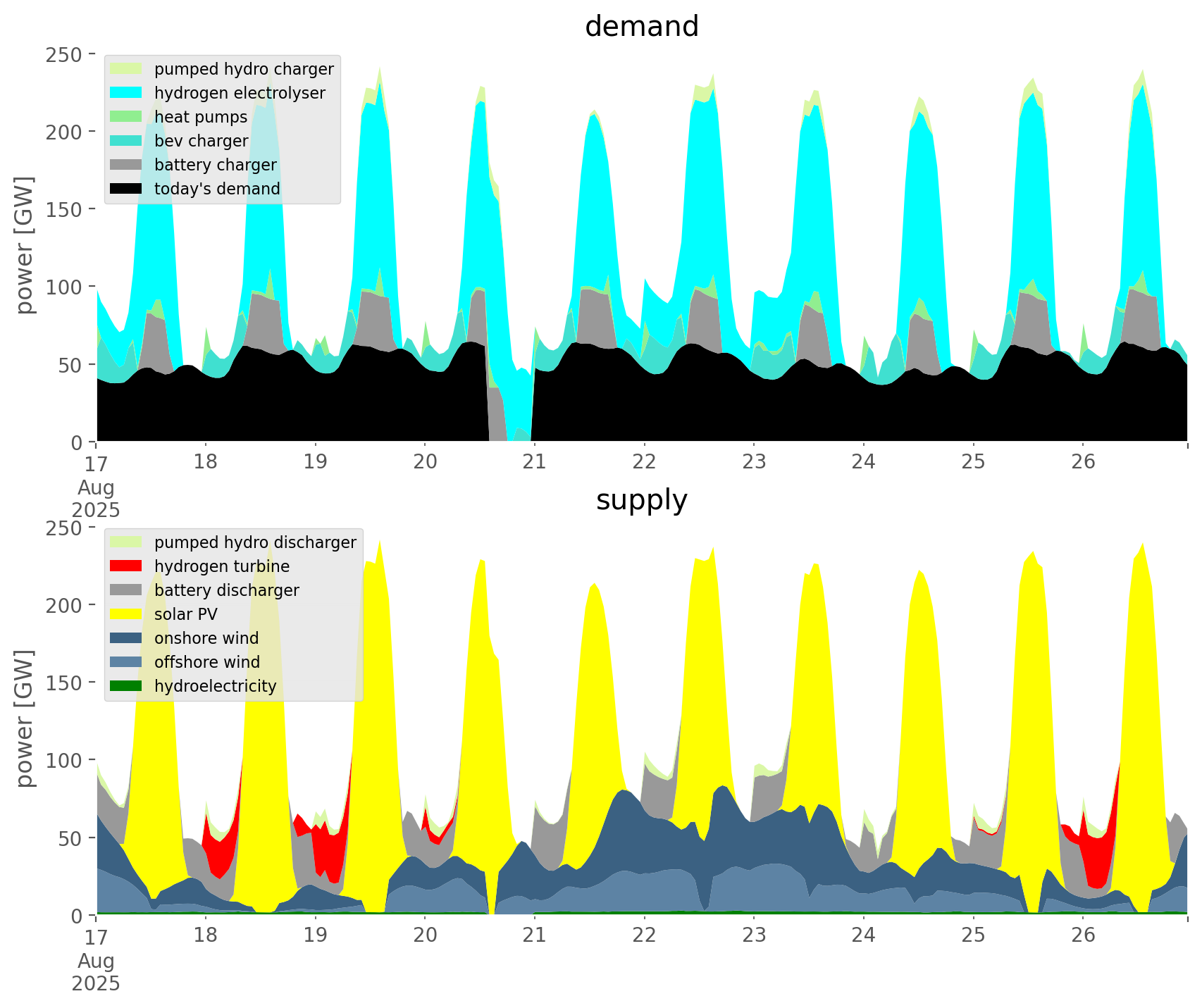Click the onshore wind legend swatch
Image resolution: width=1202 pixels, height=1008 pixels.
(x=127, y=638)
